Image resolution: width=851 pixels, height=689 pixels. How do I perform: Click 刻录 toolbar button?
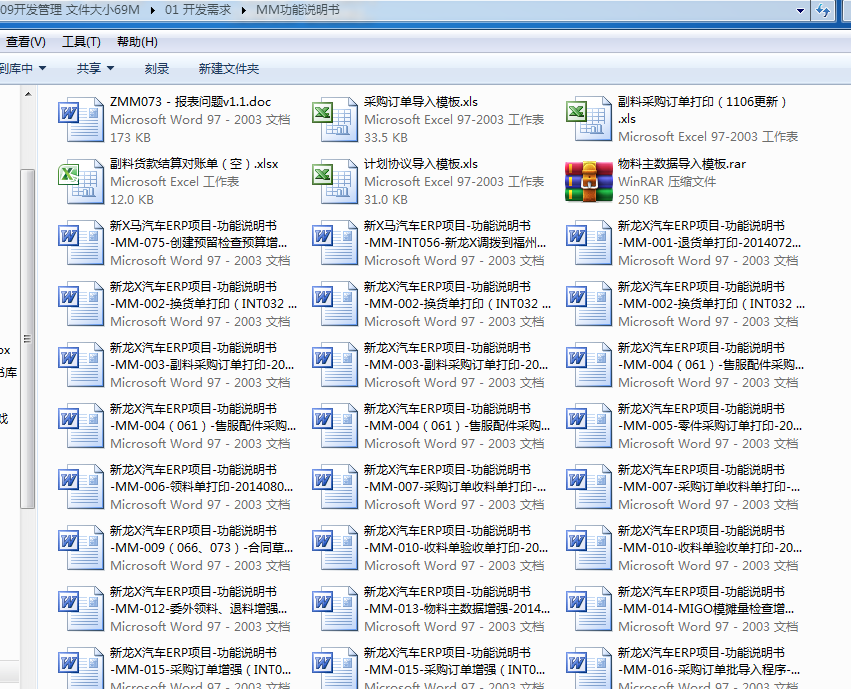coord(157,68)
